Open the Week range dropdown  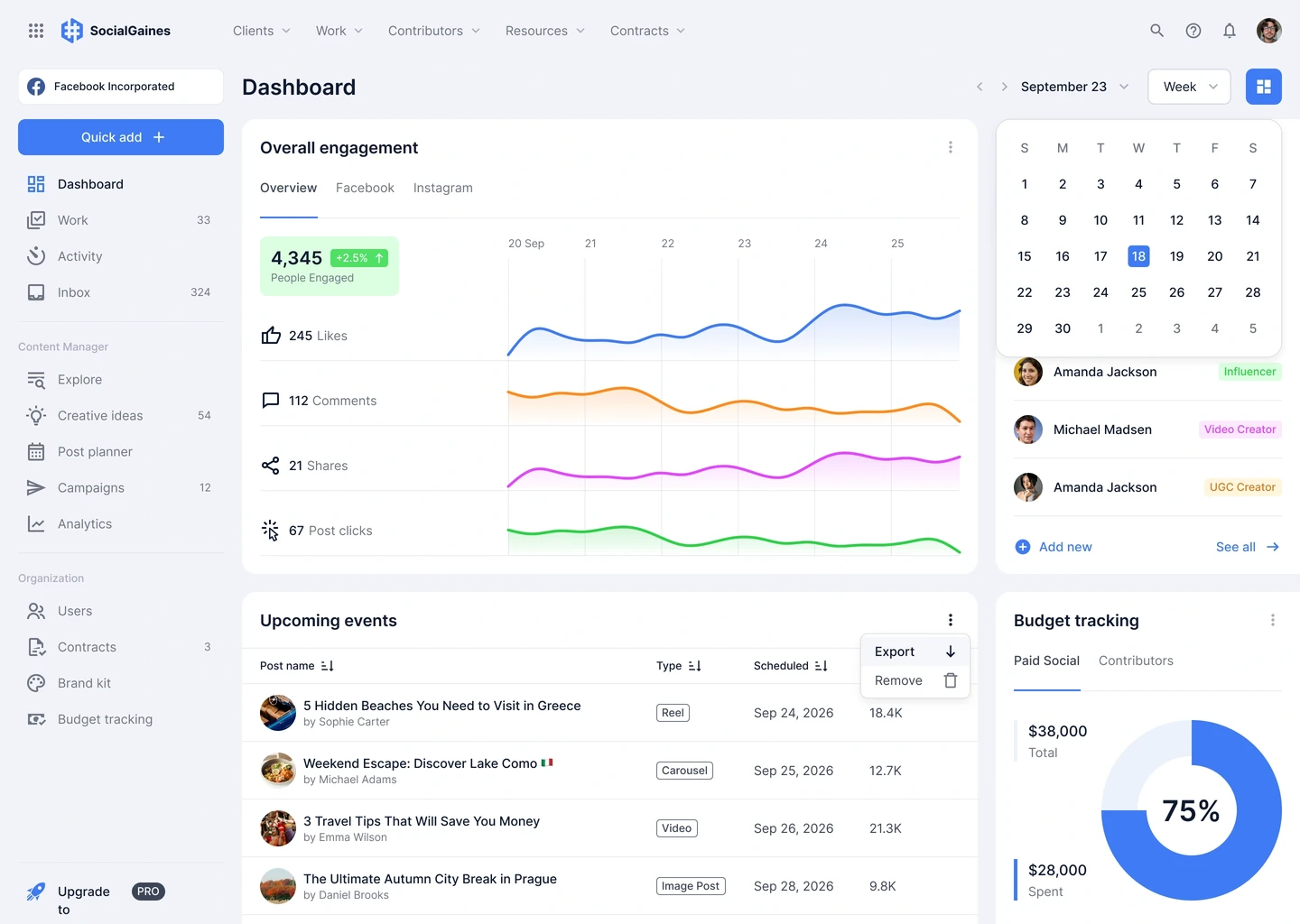coord(1190,87)
